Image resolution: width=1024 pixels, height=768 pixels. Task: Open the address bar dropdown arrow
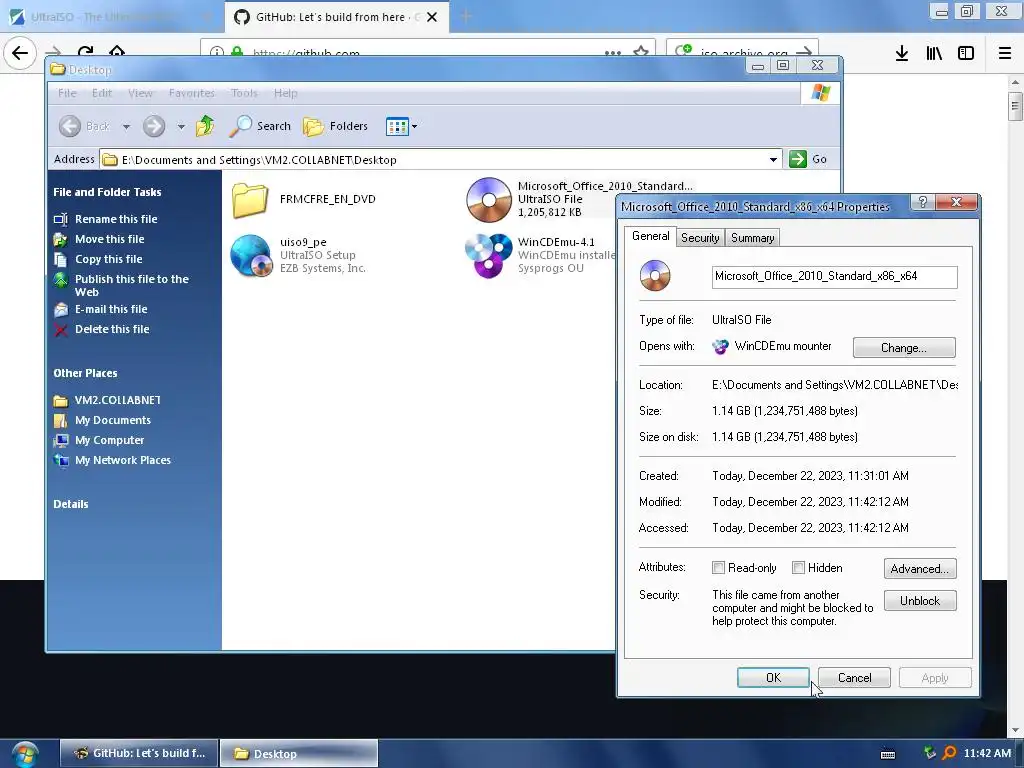773,159
